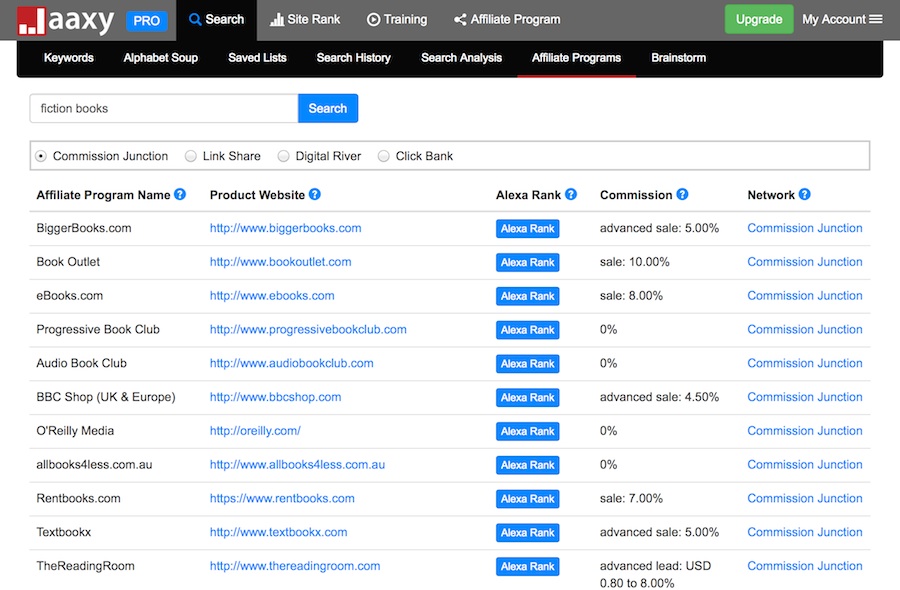
Task: Click Commission Junction link in O'Reilly Media row
Action: point(805,432)
